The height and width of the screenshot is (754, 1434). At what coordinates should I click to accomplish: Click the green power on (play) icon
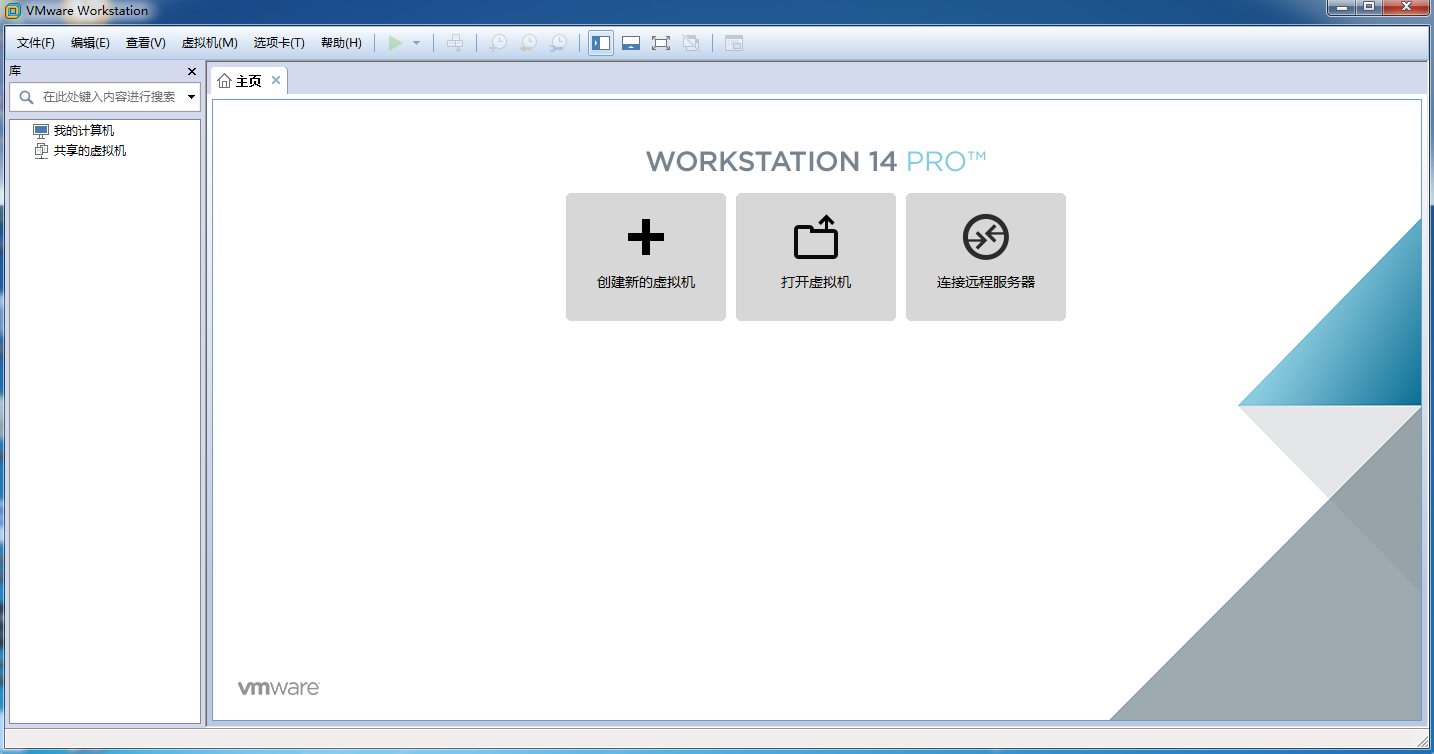[x=395, y=43]
